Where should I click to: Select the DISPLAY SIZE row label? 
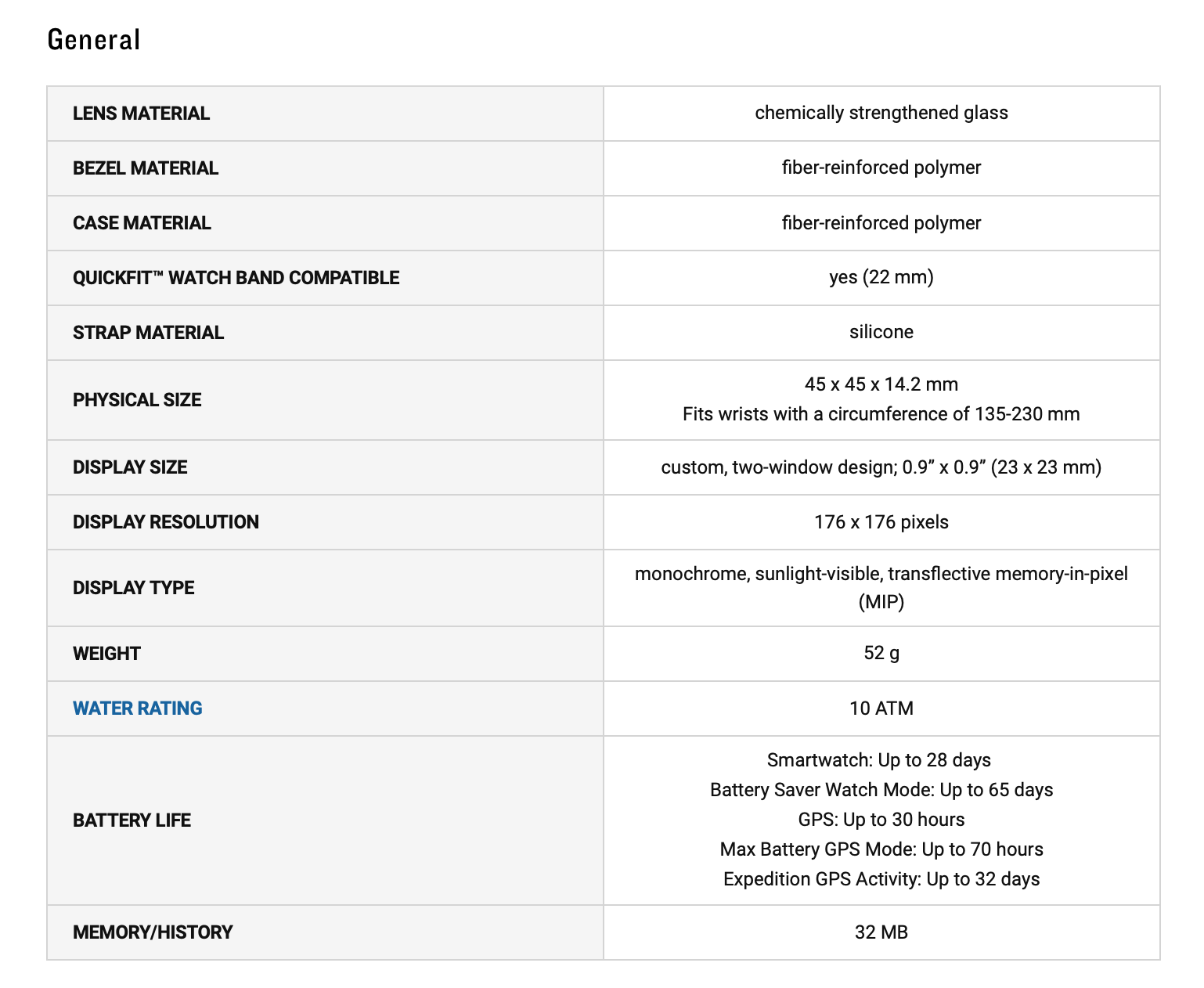(x=130, y=467)
